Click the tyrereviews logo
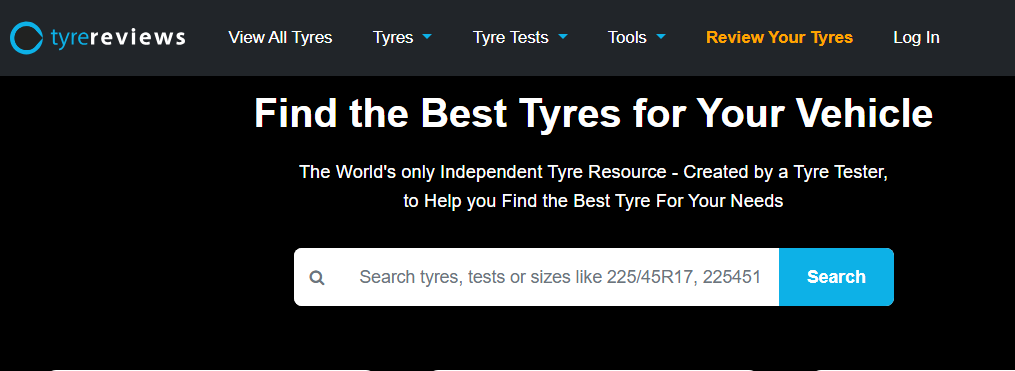The height and width of the screenshot is (371, 1015). (98, 38)
